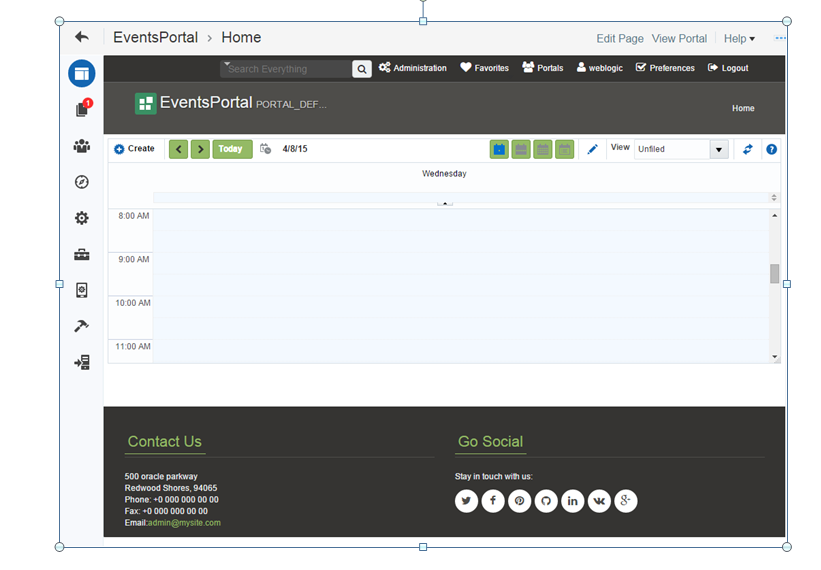This screenshot has width=821, height=570.
Task: Click the device settings icon in sidebar
Action: coord(82,290)
